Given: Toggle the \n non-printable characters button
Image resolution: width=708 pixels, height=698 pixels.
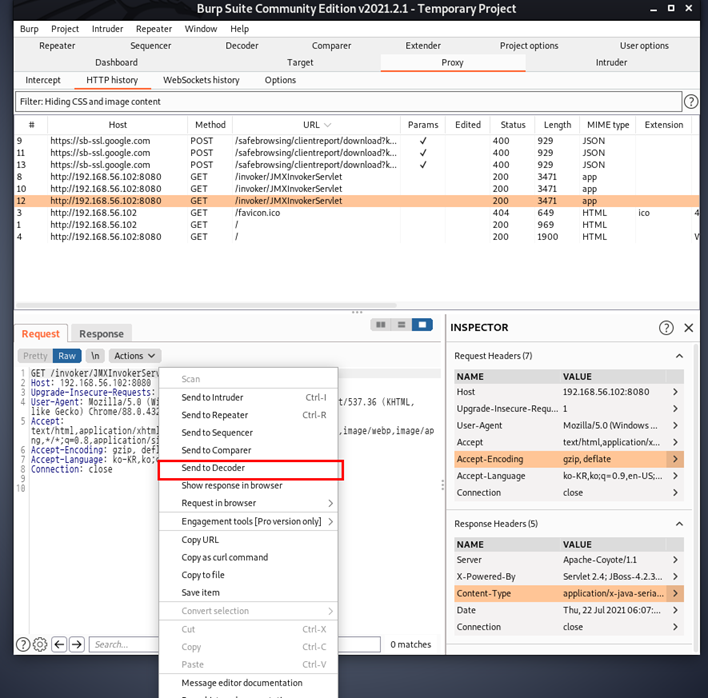Looking at the screenshot, I should [95, 356].
